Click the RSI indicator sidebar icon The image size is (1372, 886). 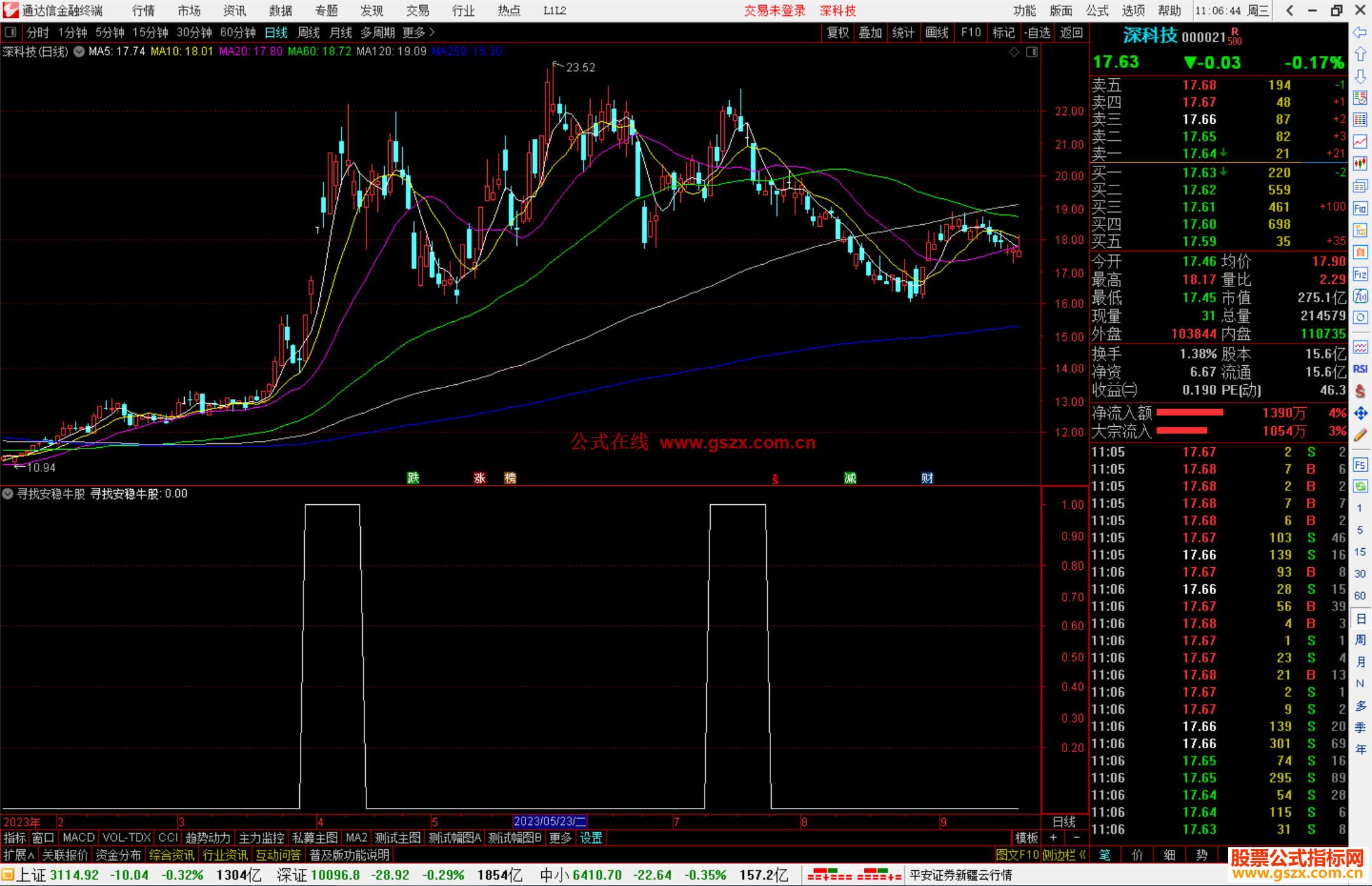tap(1360, 369)
